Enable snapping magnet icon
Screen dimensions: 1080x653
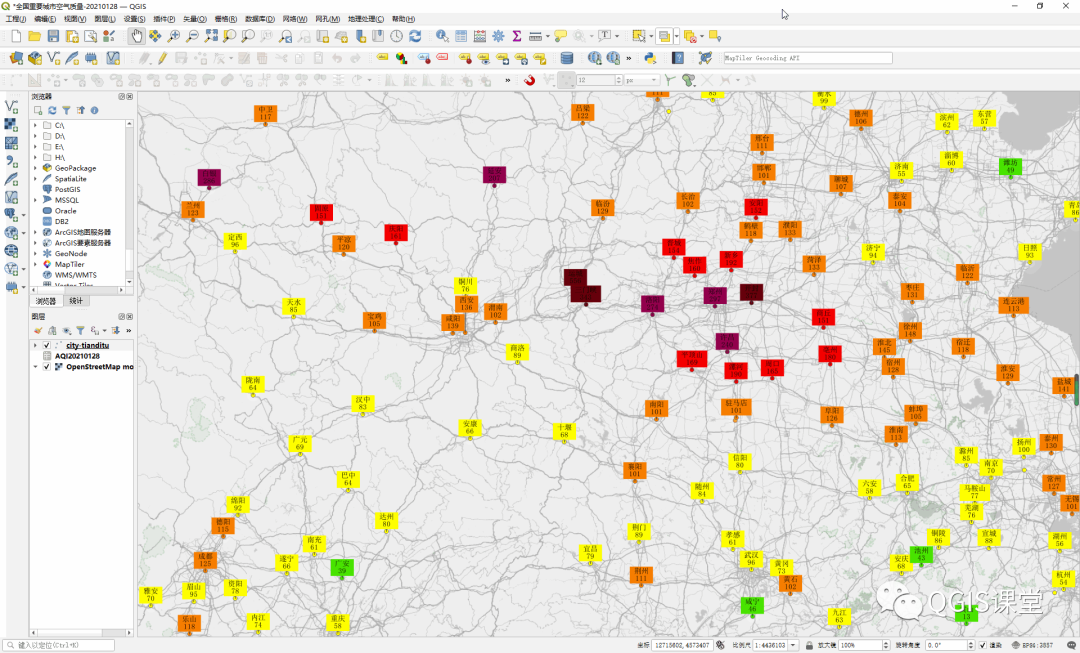click(529, 81)
